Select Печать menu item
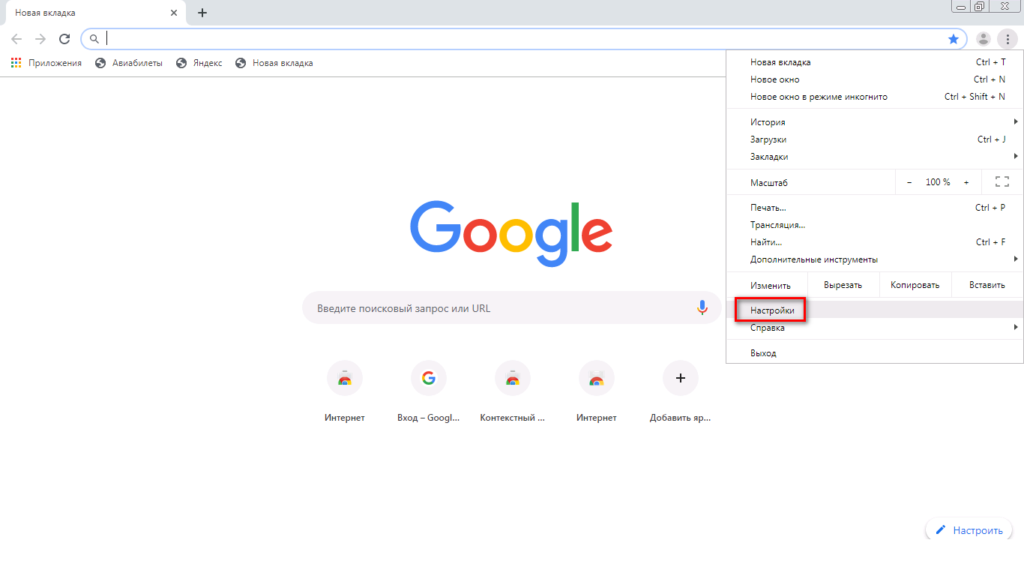This screenshot has height=576, width=1024. [875, 208]
